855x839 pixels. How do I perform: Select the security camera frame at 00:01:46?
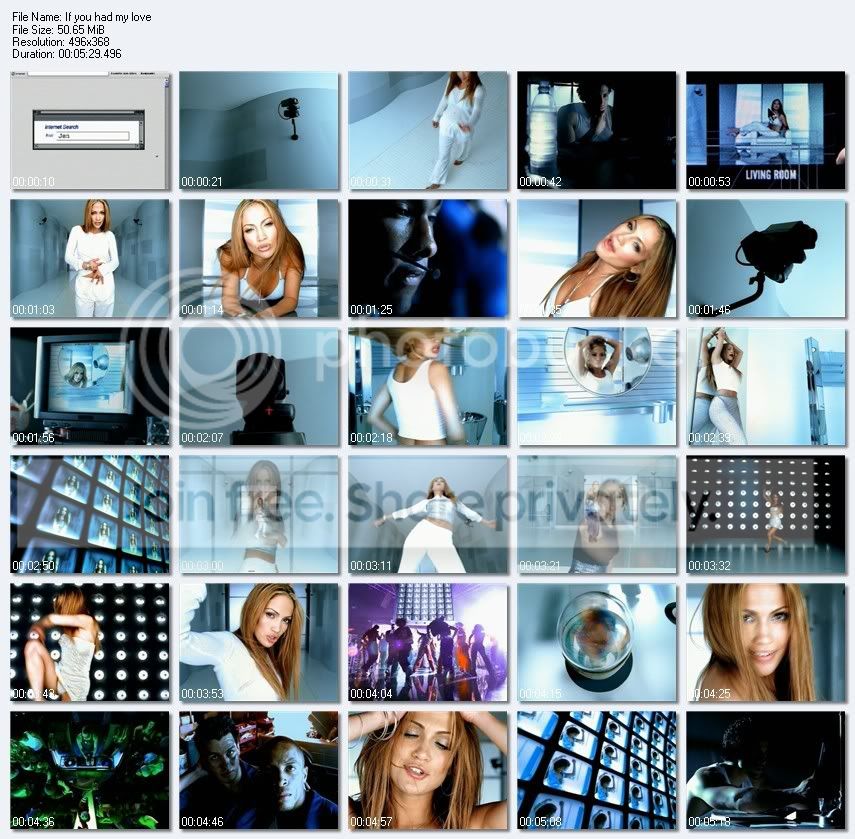click(x=766, y=258)
